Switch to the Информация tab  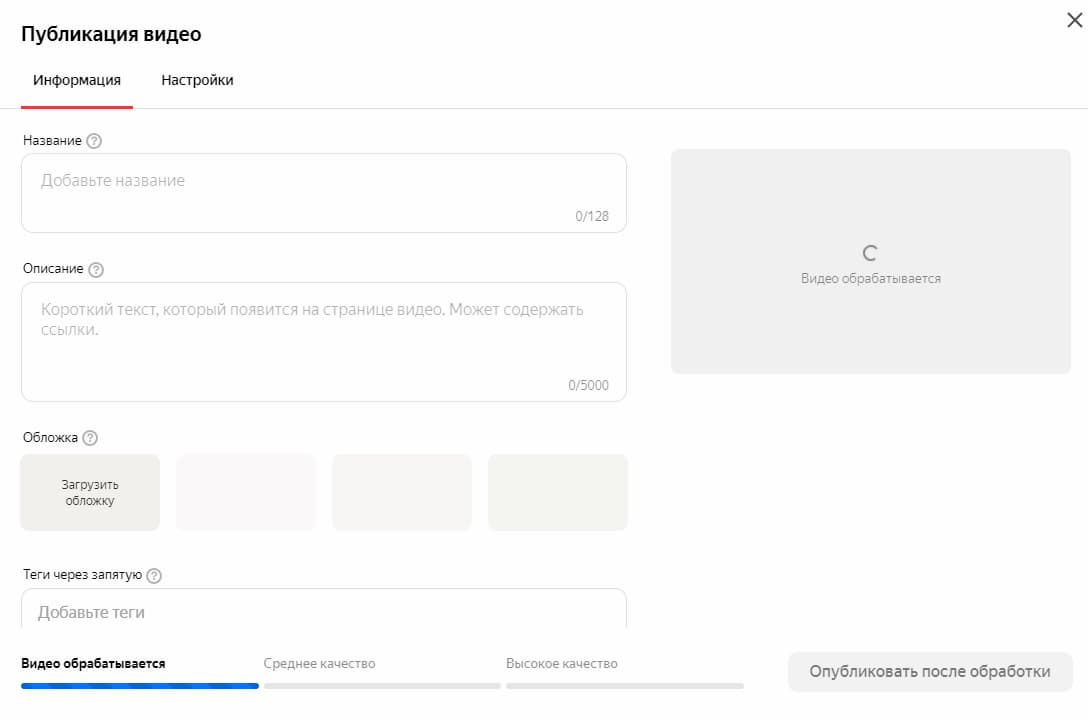(77, 80)
